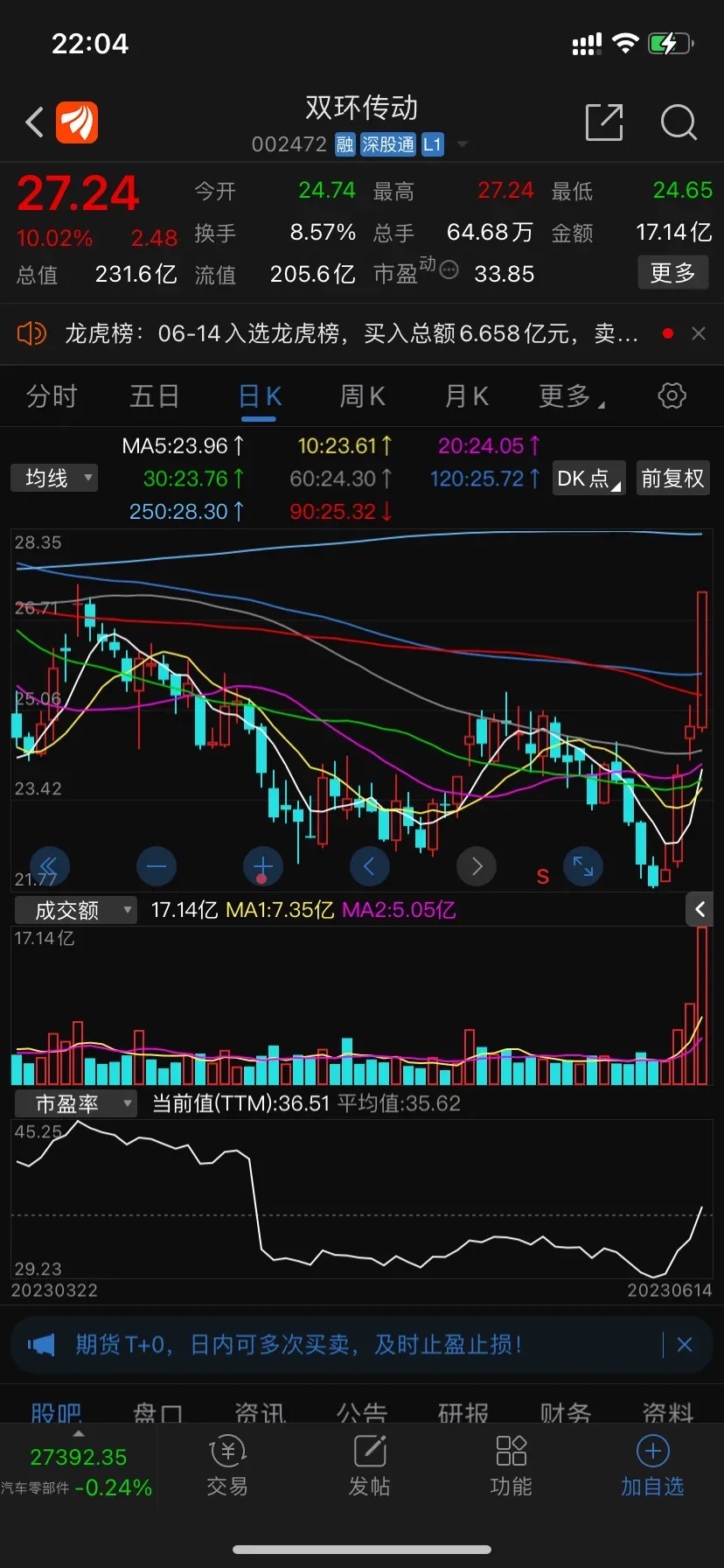Zoom out chart with minus icon
Screen dimensions: 724x1568
[x=157, y=866]
